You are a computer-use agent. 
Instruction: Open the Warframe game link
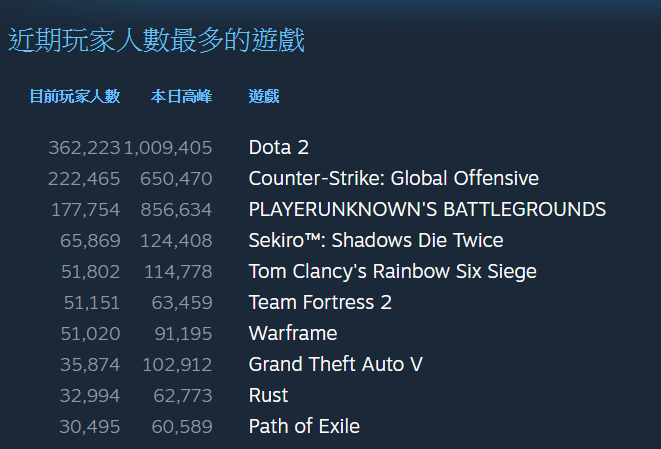pos(293,333)
